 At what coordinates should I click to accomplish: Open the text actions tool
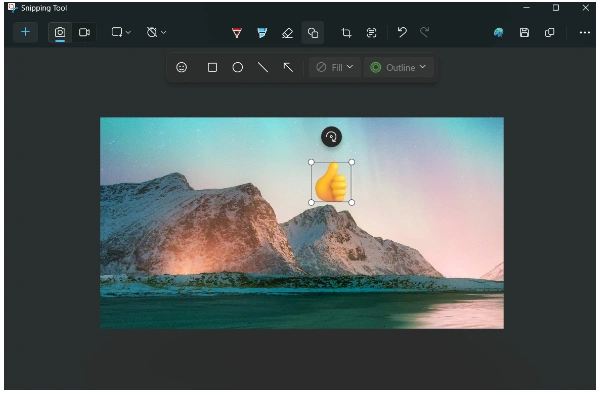[x=372, y=33]
